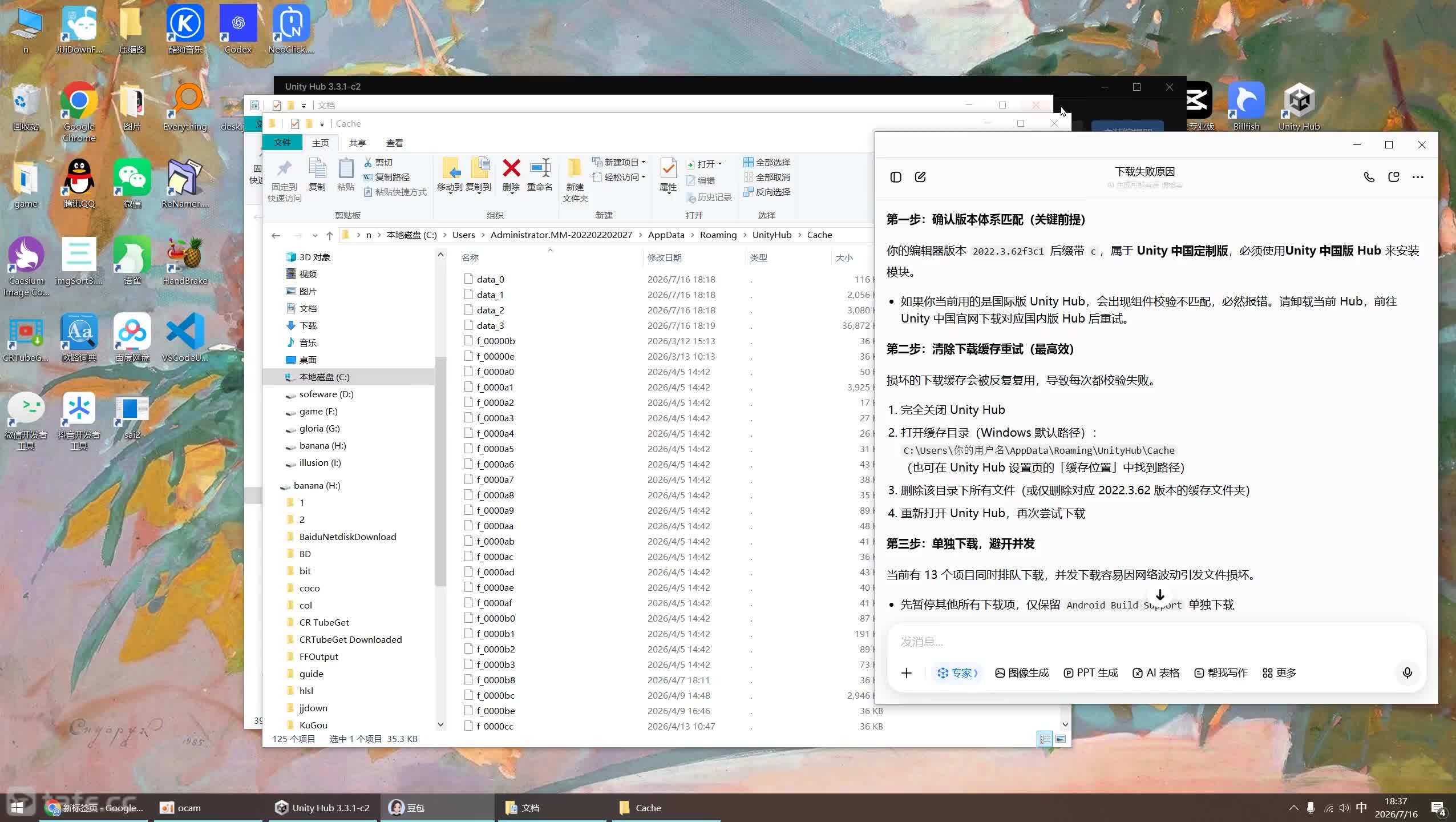Open the notification center in the taskbar

click(1438, 808)
